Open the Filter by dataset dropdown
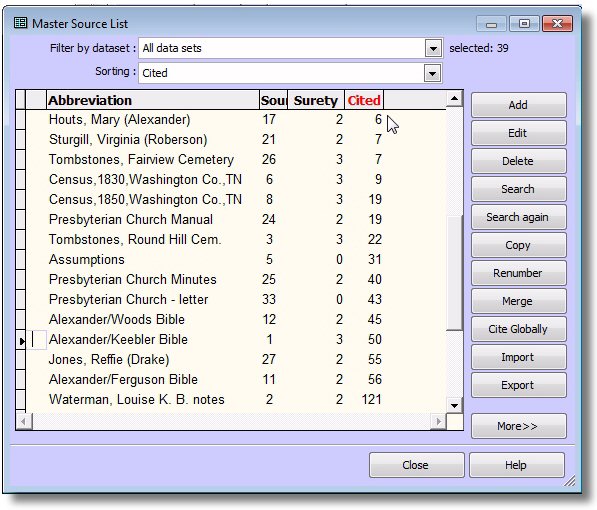Image resolution: width=597 pixels, height=510 pixels. (433, 48)
